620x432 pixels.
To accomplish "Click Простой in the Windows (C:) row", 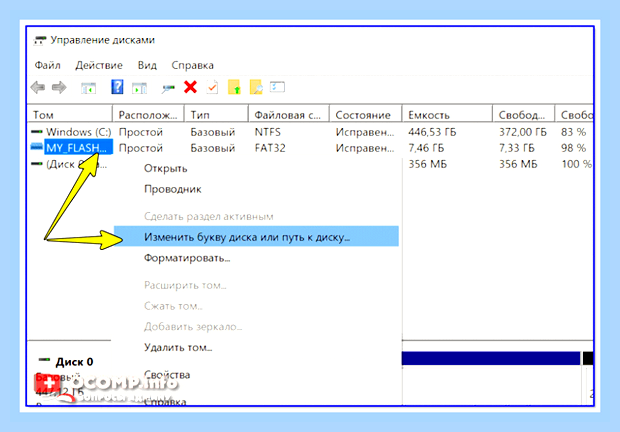I will click(x=141, y=132).
